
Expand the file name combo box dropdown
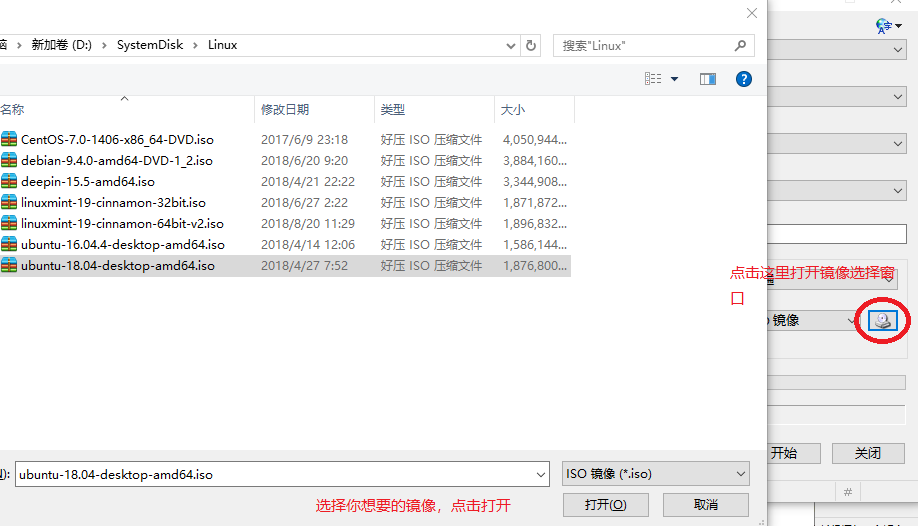point(540,474)
